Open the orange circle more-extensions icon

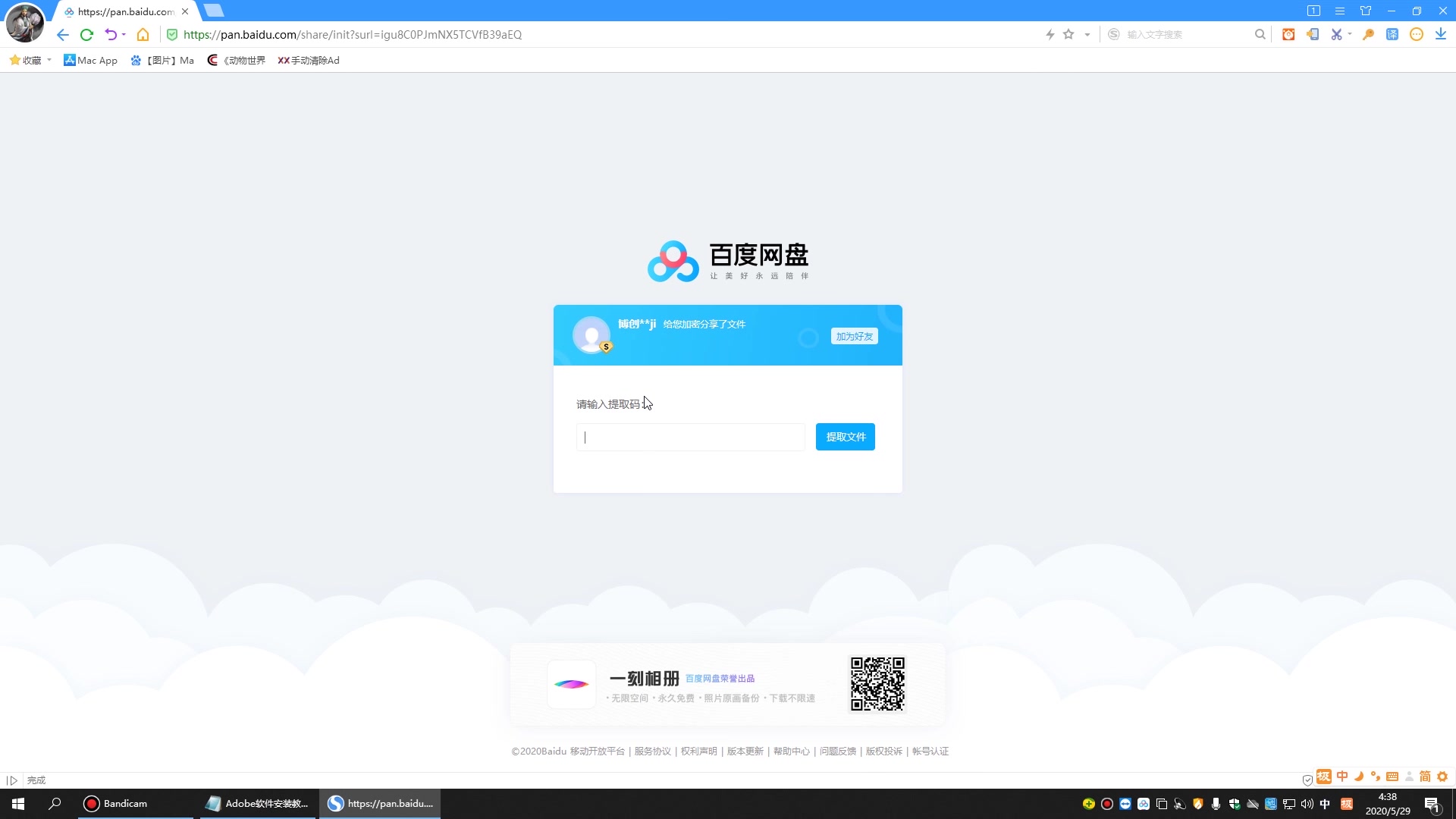click(x=1417, y=35)
